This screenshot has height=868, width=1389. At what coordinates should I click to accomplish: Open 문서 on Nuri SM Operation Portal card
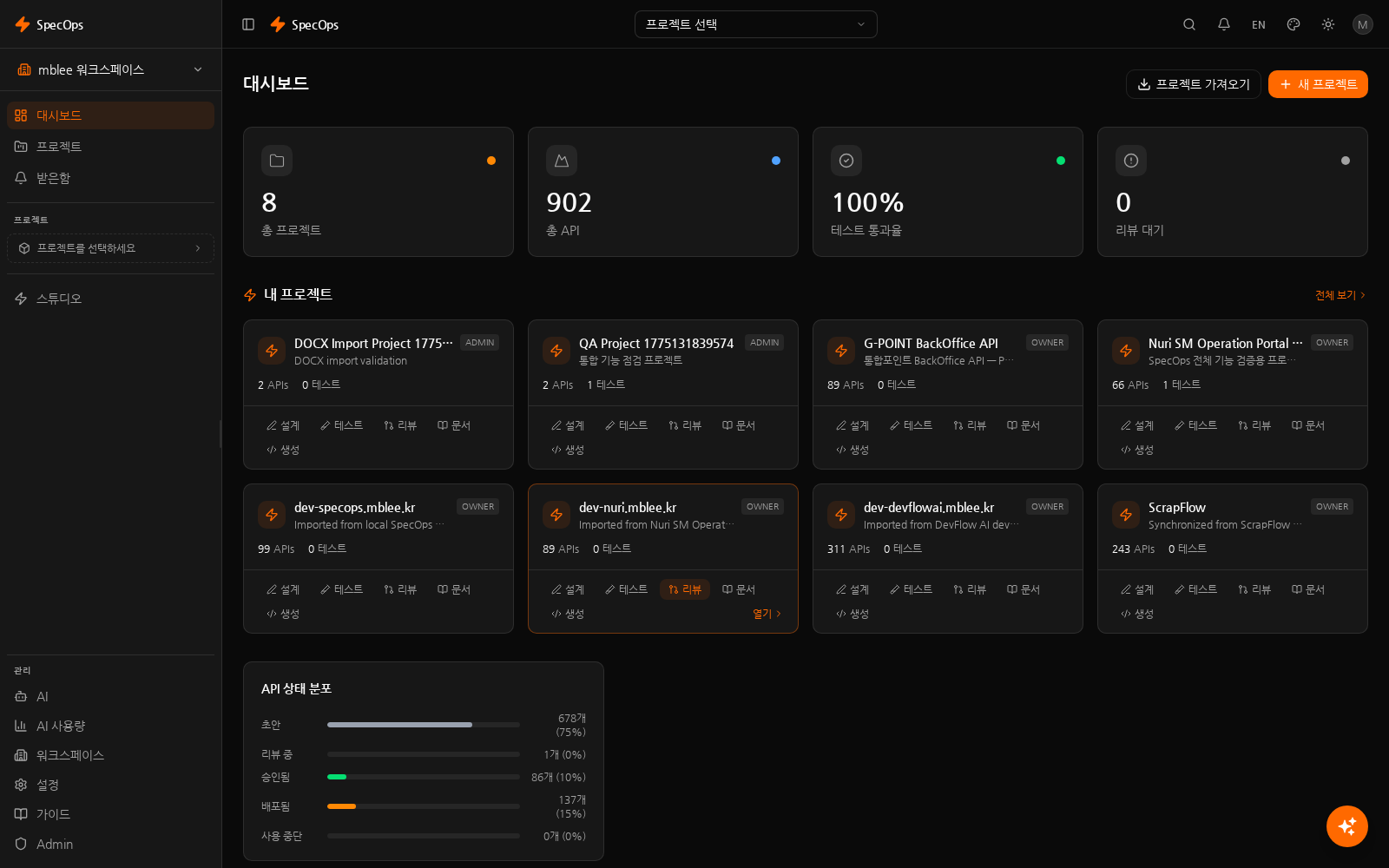1308,425
